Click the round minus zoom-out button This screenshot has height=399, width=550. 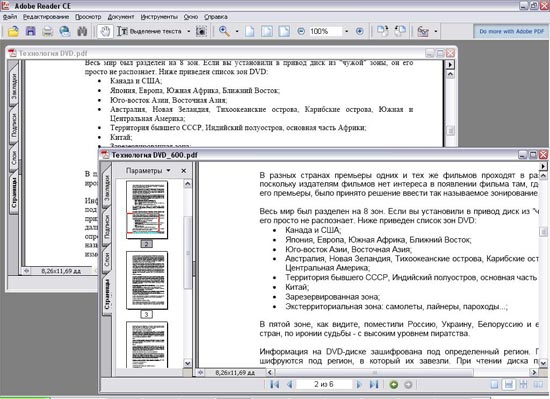click(301, 32)
